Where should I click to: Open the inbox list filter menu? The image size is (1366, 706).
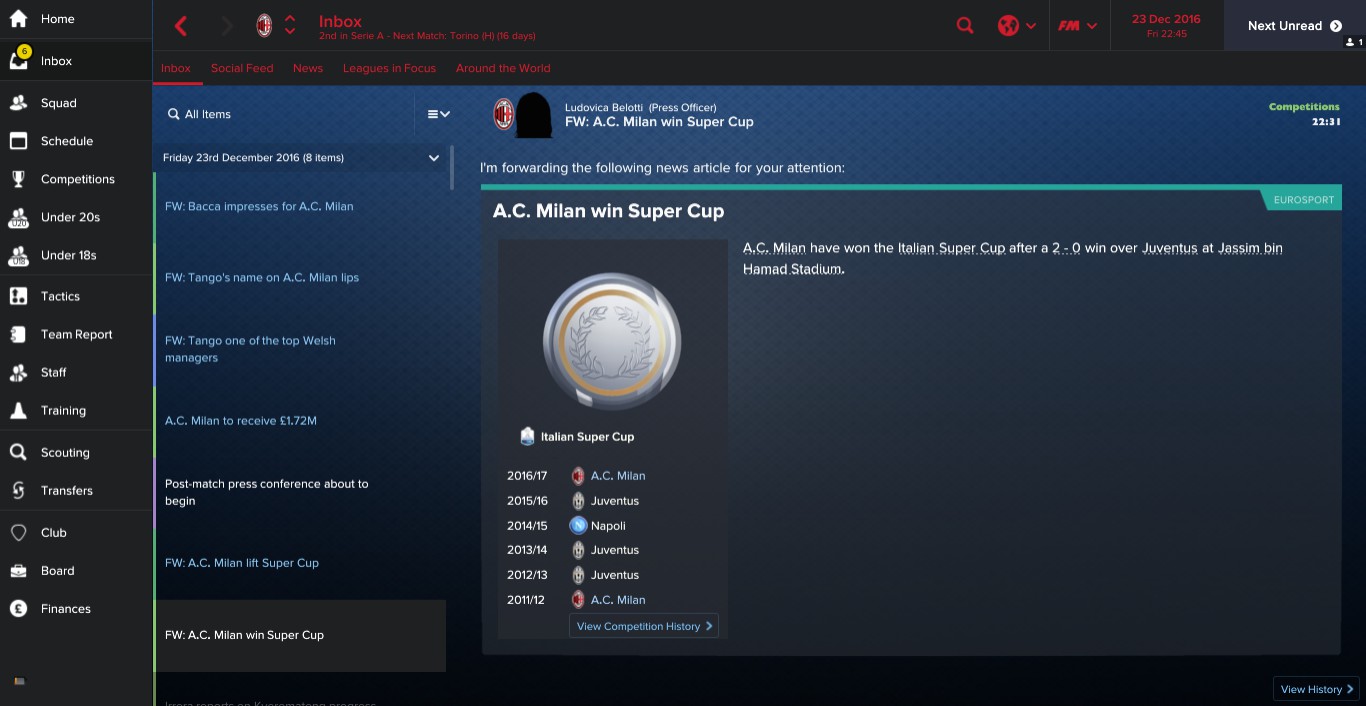[x=438, y=114]
